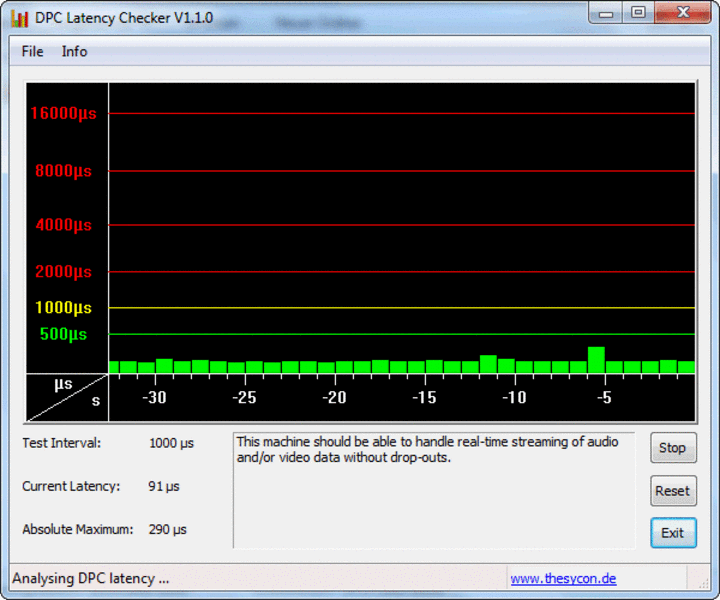Click the 2000µs axis label
The width and height of the screenshot is (720, 600).
63,272
